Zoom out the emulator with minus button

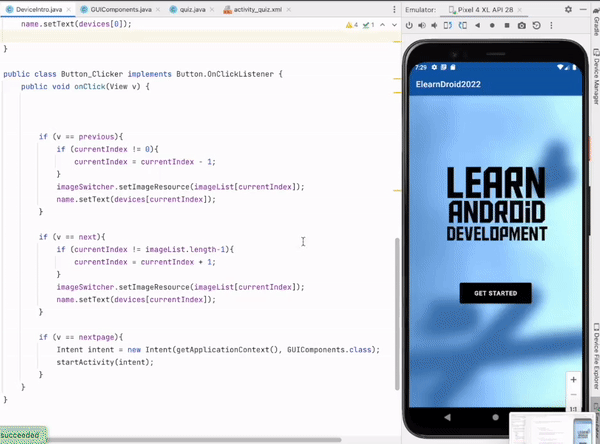573,395
